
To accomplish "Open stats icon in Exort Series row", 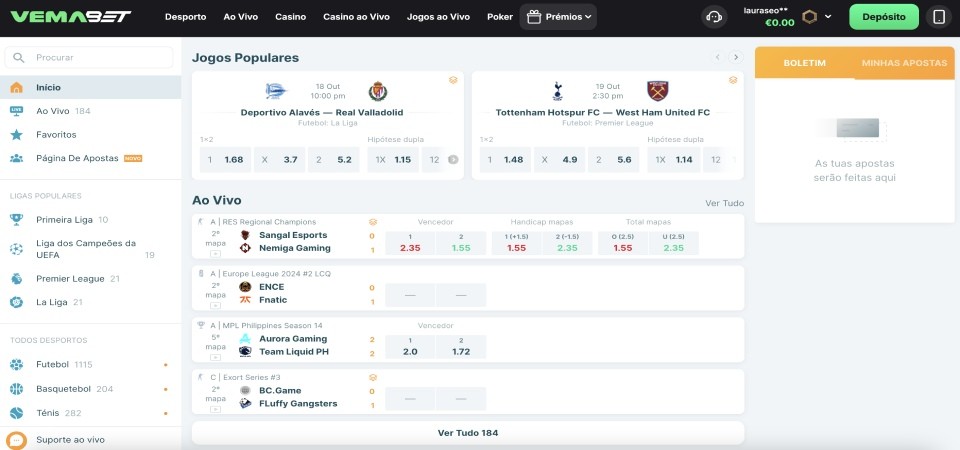I will click(372, 378).
